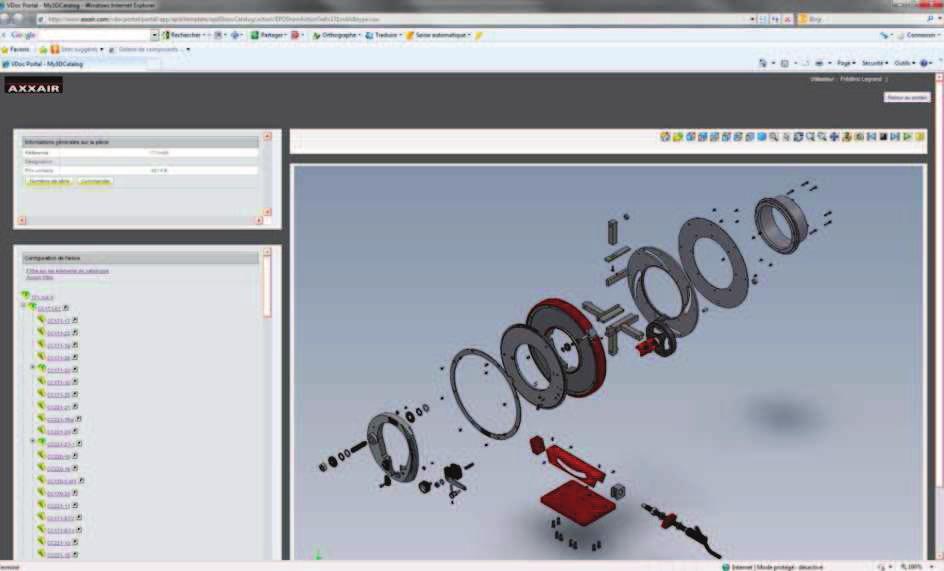Click the component tree panel scrollbar thumb
The height and width of the screenshot is (571, 944).
[x=267, y=287]
